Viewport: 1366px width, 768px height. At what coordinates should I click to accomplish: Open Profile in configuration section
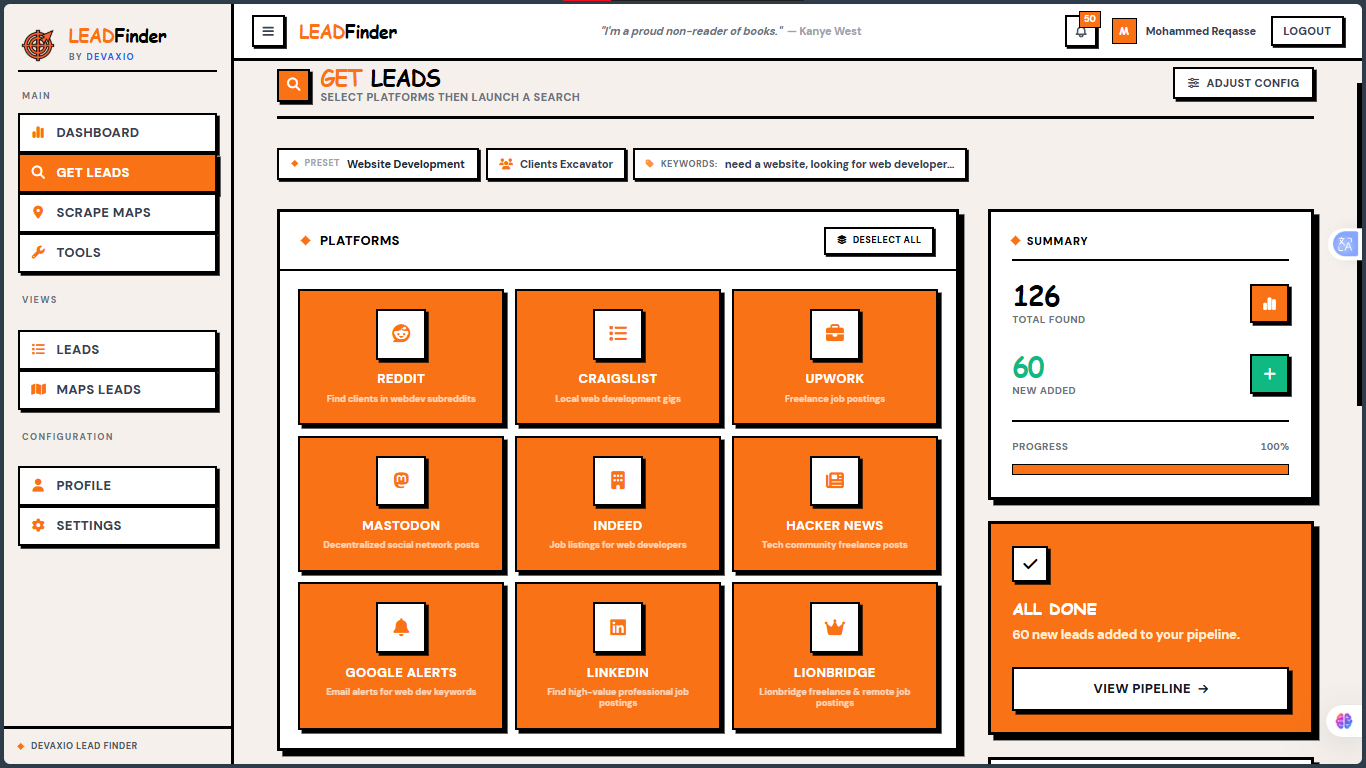(x=117, y=486)
